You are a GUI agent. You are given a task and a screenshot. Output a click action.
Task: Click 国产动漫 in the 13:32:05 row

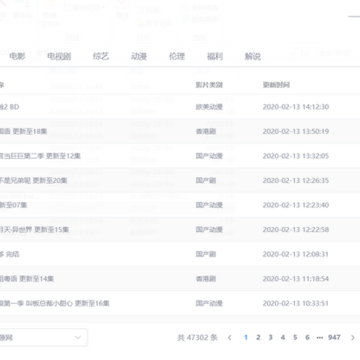[x=209, y=156]
